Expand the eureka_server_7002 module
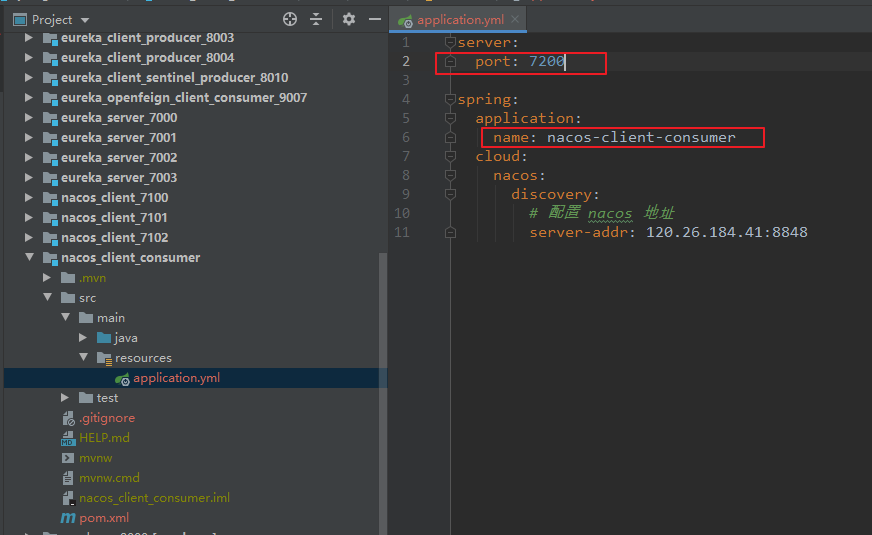The image size is (872, 535). pos(28,158)
